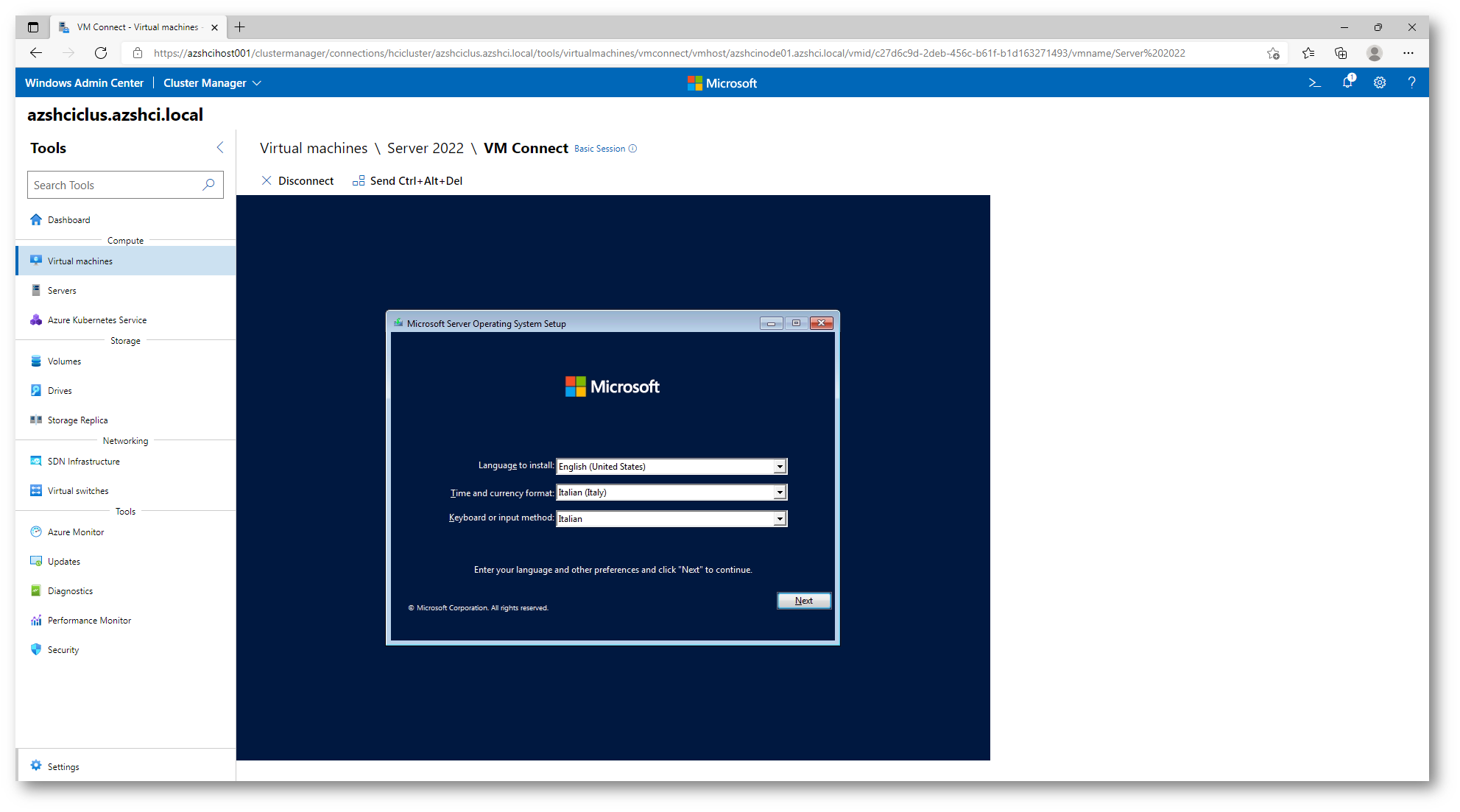Click the Basic Session info icon
The image size is (1460, 812).
(x=632, y=149)
